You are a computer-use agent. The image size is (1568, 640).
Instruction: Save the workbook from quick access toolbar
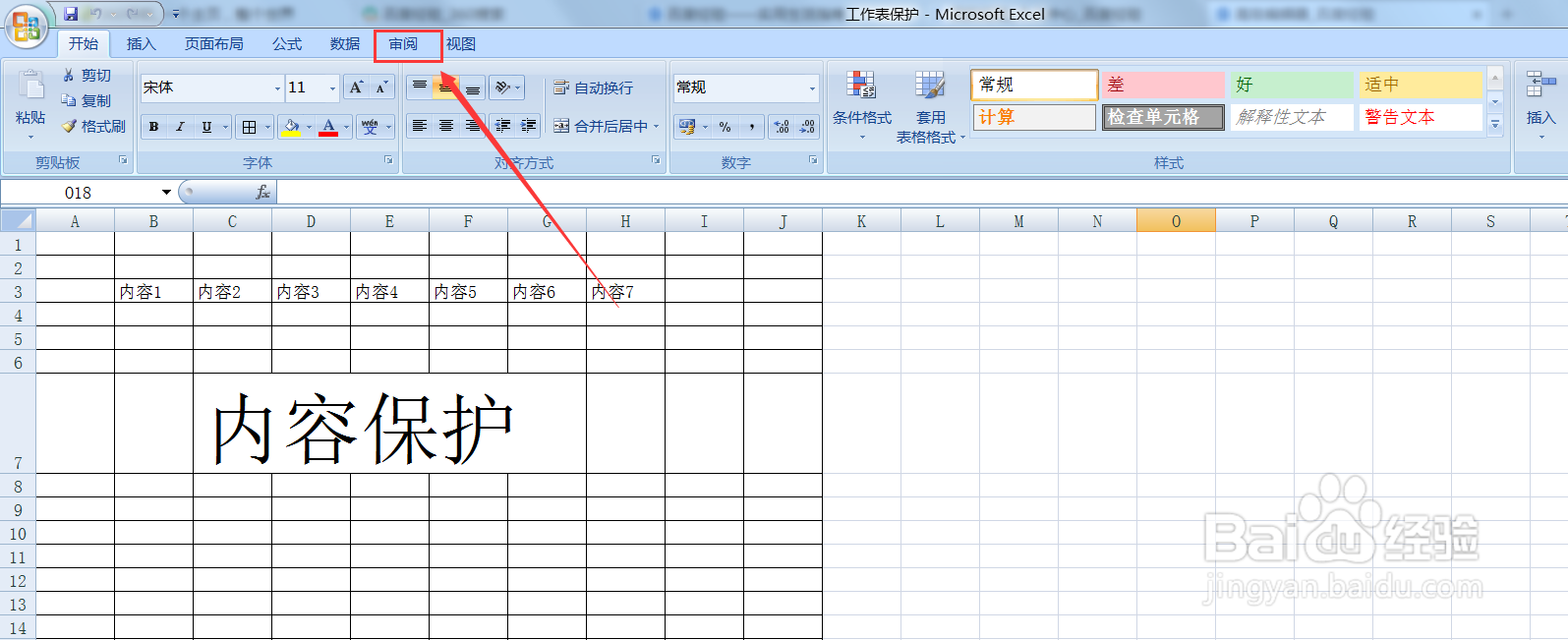(71, 14)
